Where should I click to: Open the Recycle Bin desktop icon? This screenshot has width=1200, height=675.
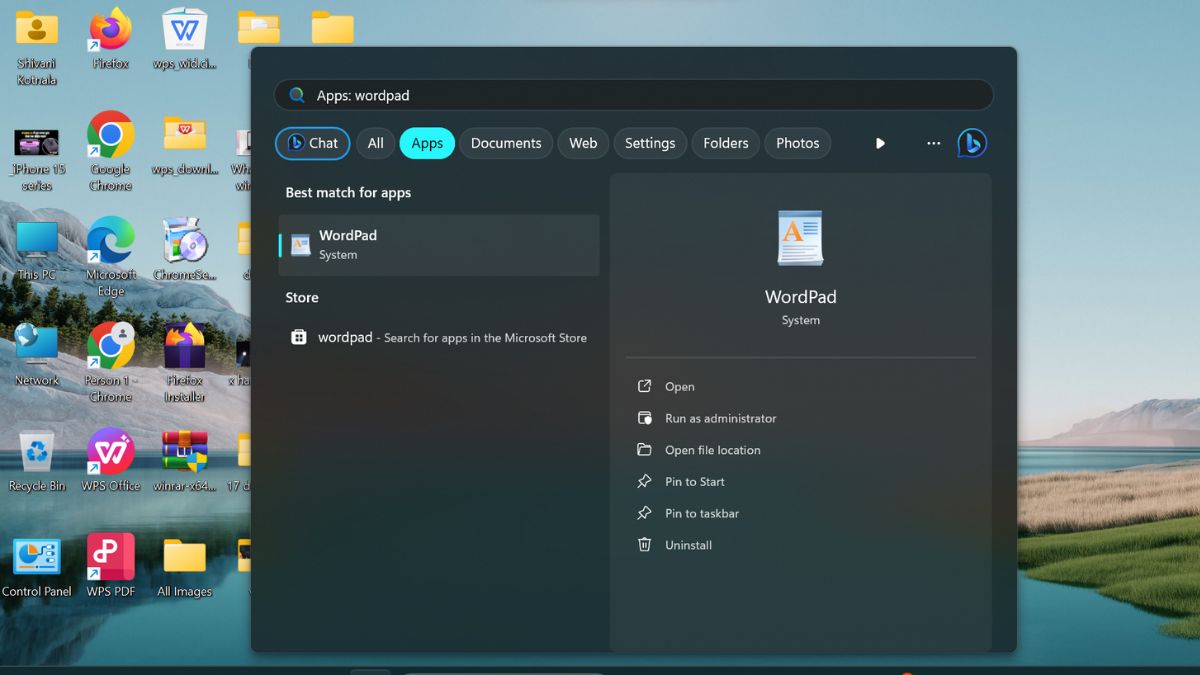click(37, 453)
